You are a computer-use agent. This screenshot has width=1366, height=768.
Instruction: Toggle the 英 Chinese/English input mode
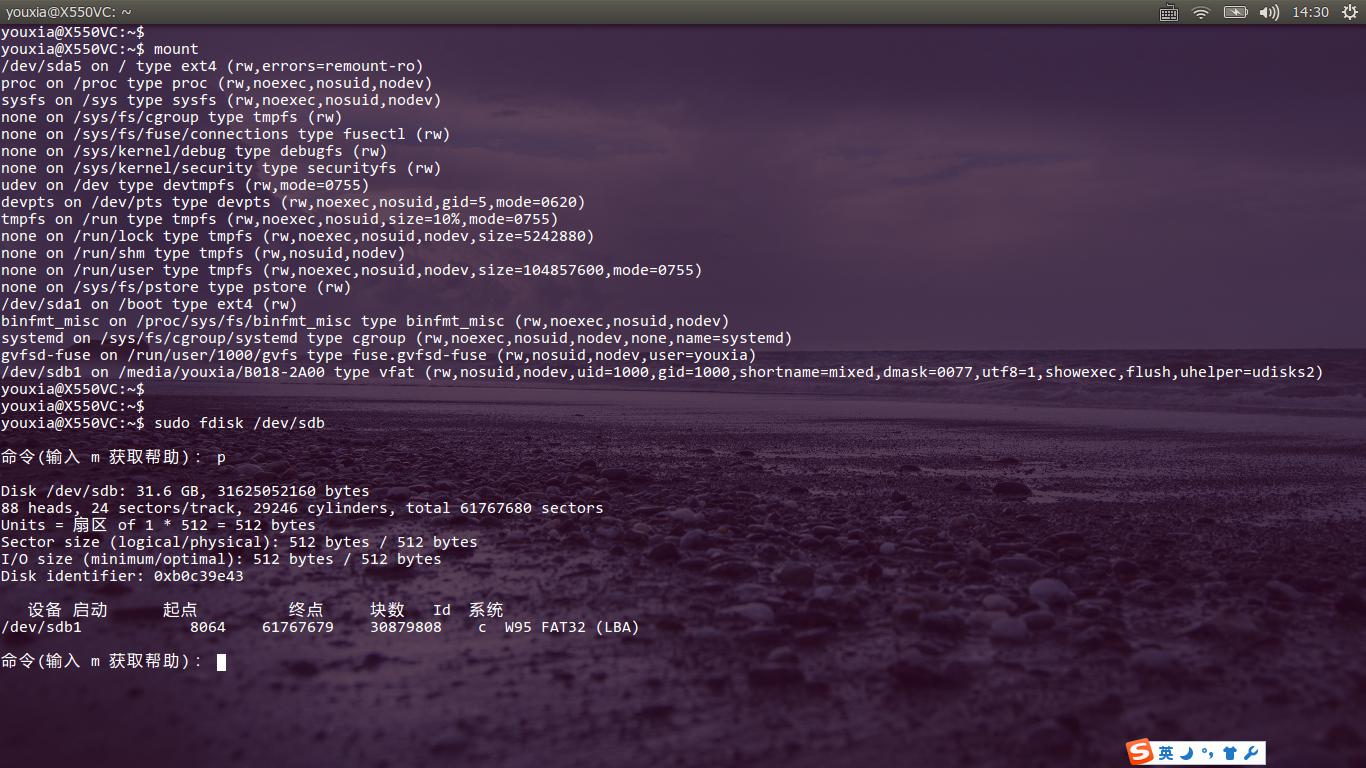[x=1166, y=753]
